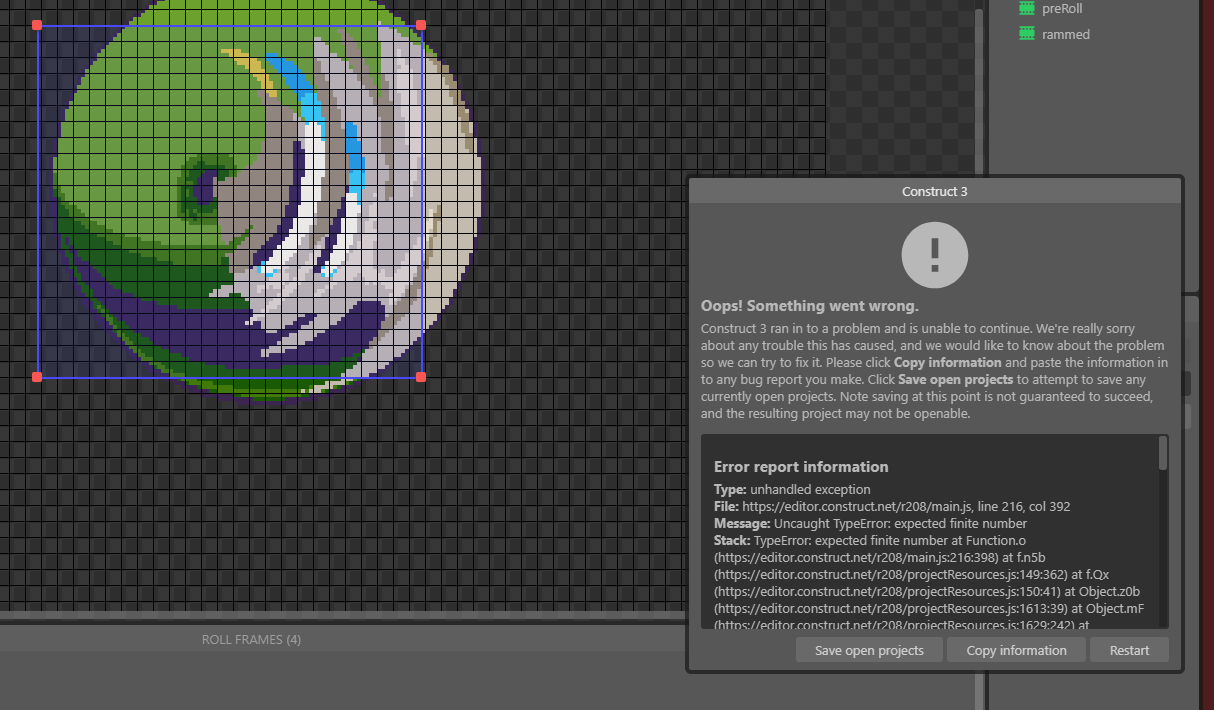Viewport: 1214px width, 710px height.
Task: Restart Construct 3 via the Restart button
Action: pyautogui.click(x=1129, y=649)
